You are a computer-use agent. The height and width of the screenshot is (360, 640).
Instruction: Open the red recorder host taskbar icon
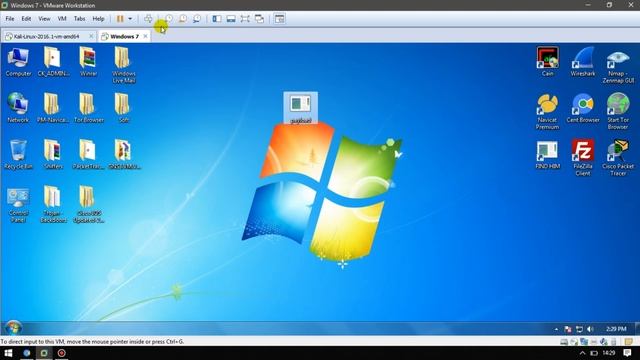tap(62, 353)
